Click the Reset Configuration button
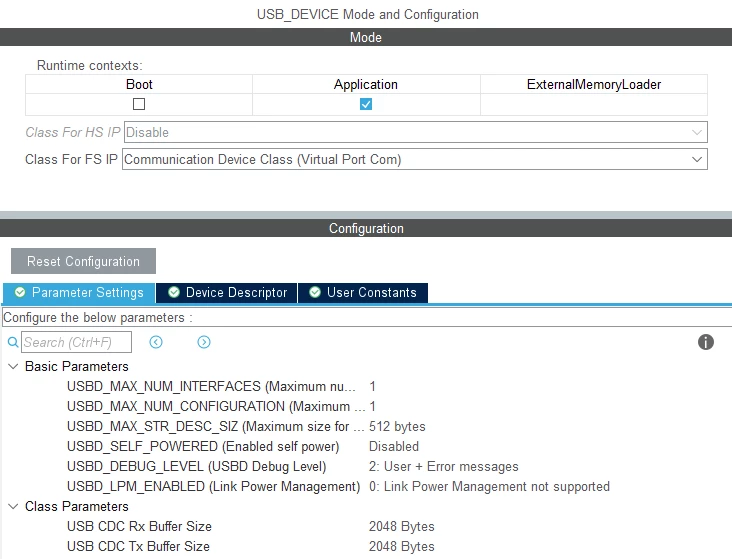The width and height of the screenshot is (732, 559). coord(84,261)
